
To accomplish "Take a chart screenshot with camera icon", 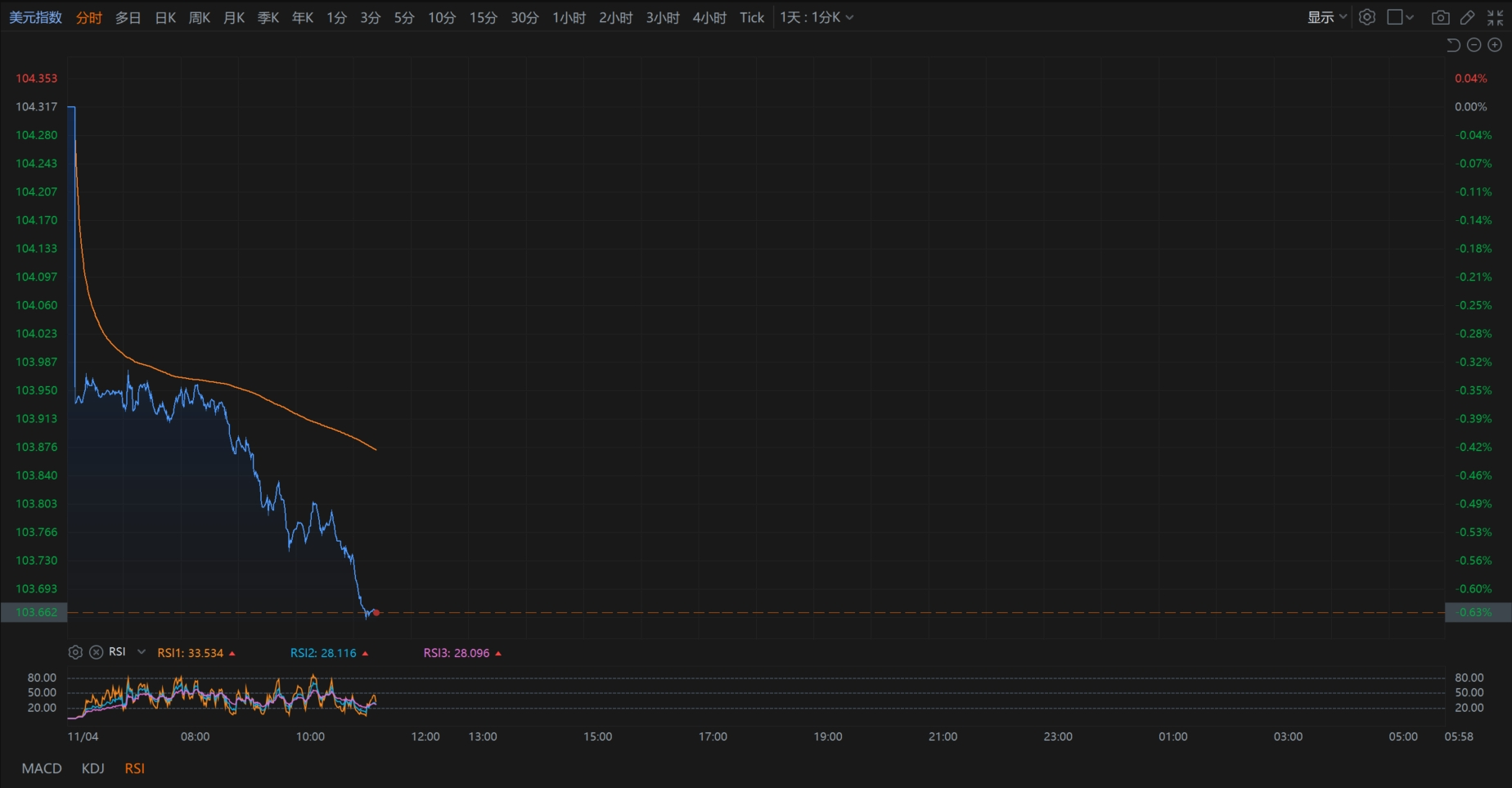I will click(x=1441, y=17).
